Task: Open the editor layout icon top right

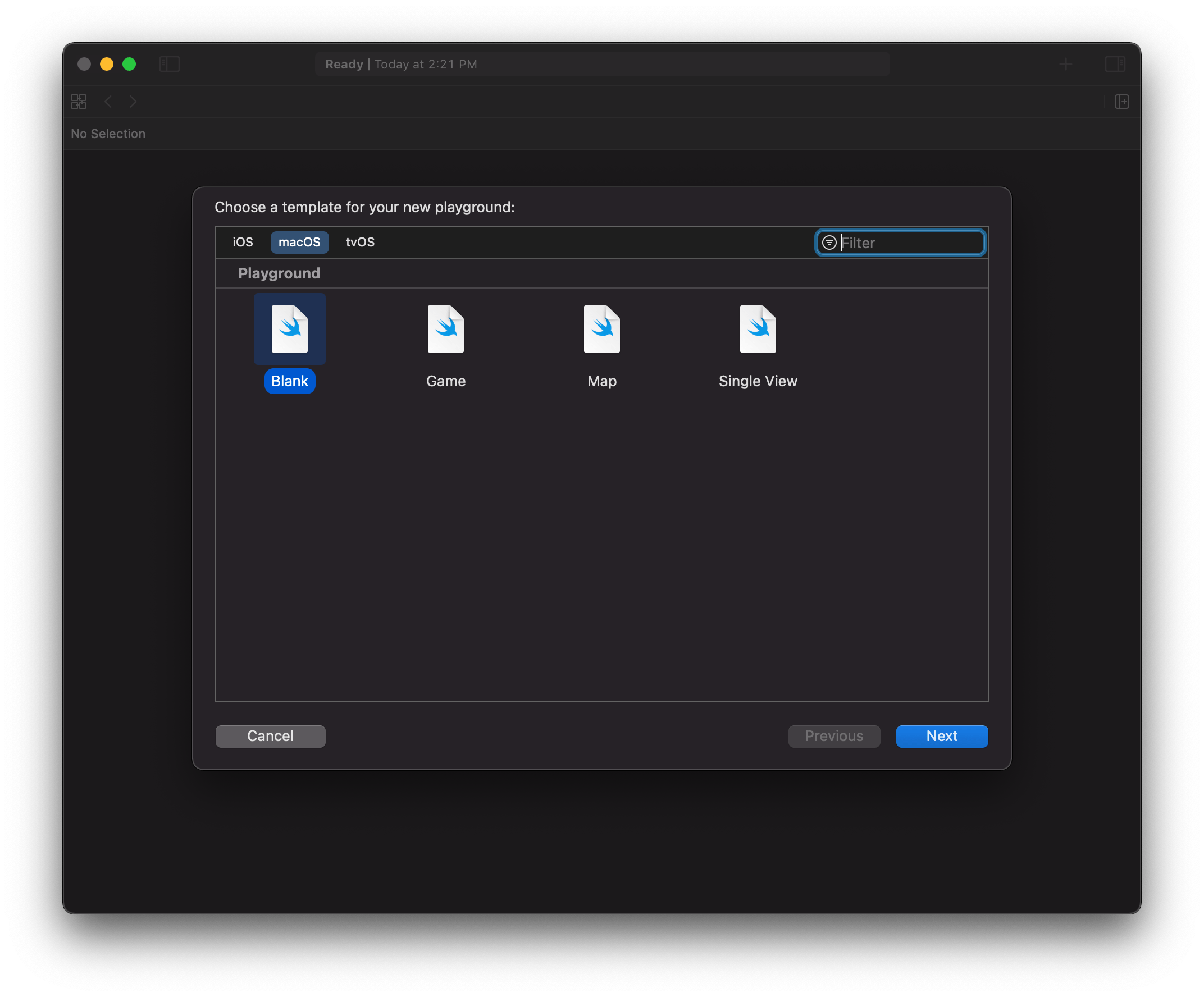Action: coord(1116,64)
